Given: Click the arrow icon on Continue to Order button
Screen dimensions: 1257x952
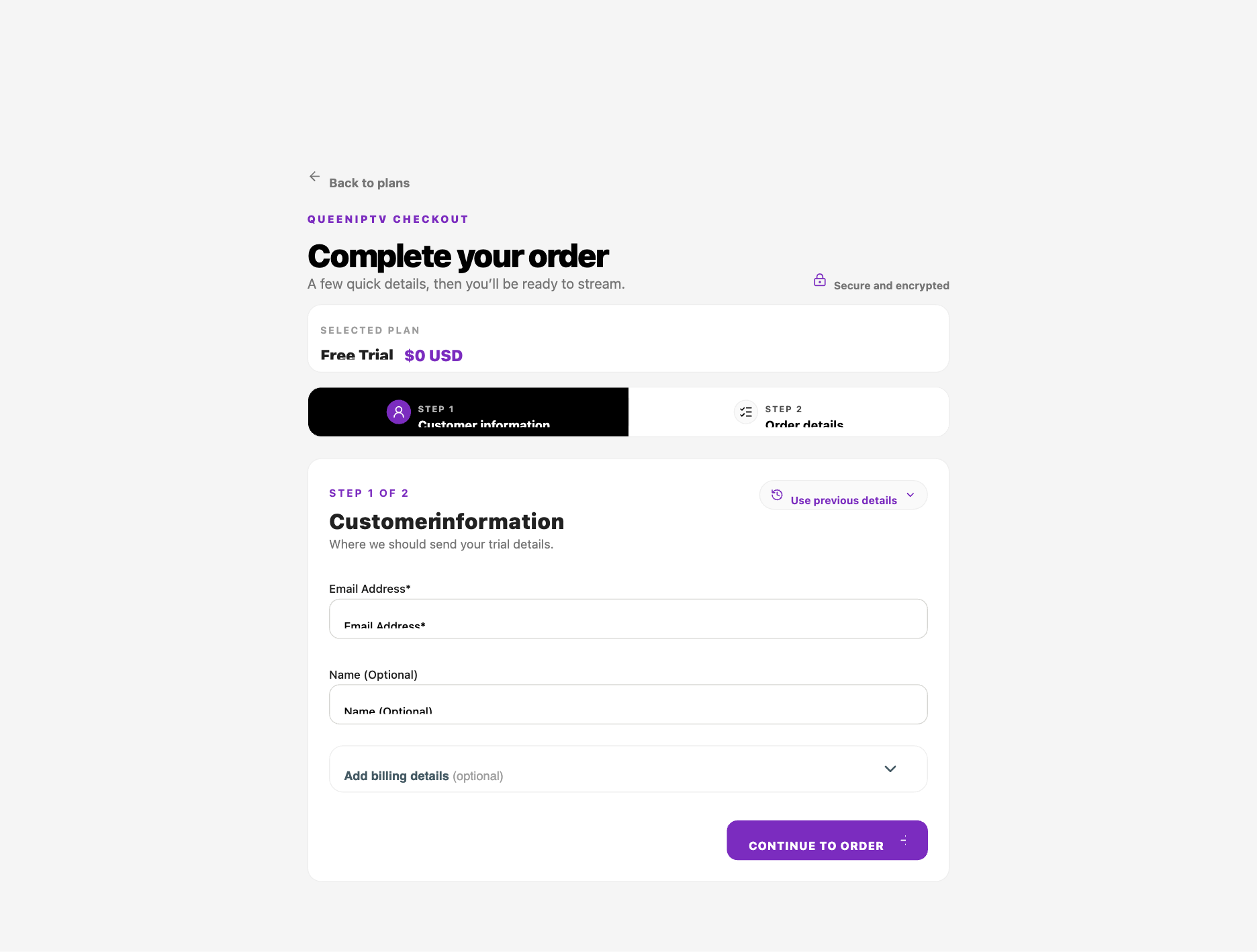Looking at the screenshot, I should point(904,840).
